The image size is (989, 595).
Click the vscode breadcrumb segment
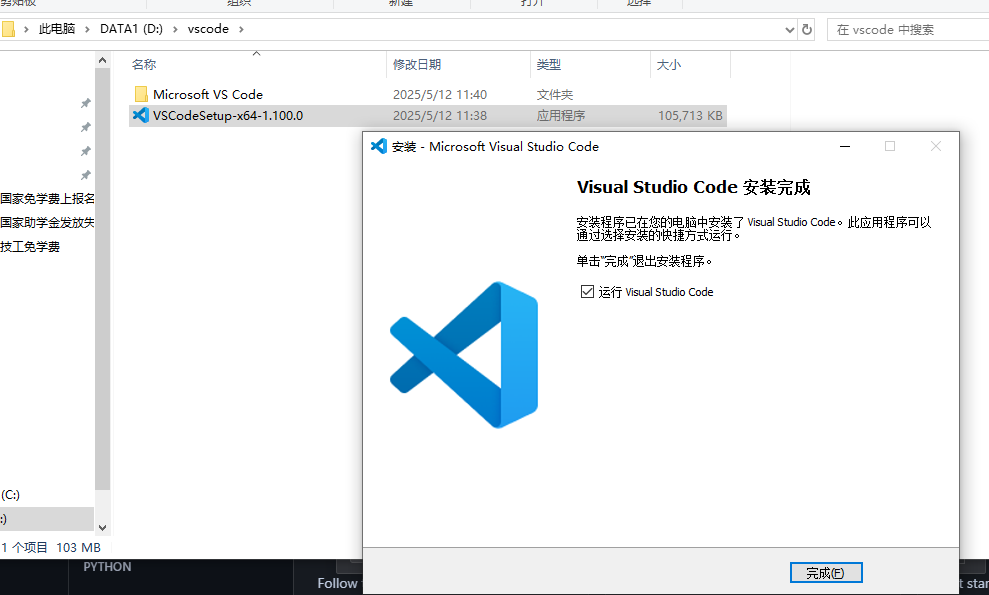pos(208,29)
